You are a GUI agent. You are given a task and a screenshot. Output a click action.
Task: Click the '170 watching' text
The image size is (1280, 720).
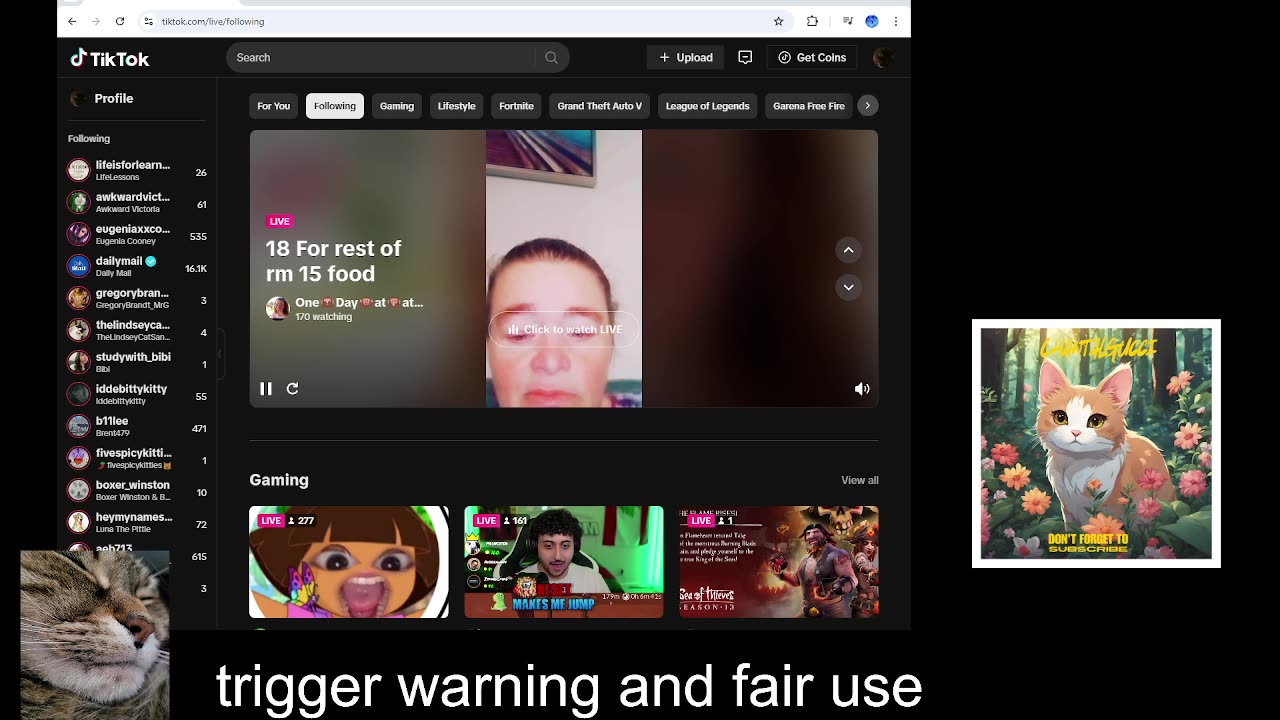tap(323, 317)
